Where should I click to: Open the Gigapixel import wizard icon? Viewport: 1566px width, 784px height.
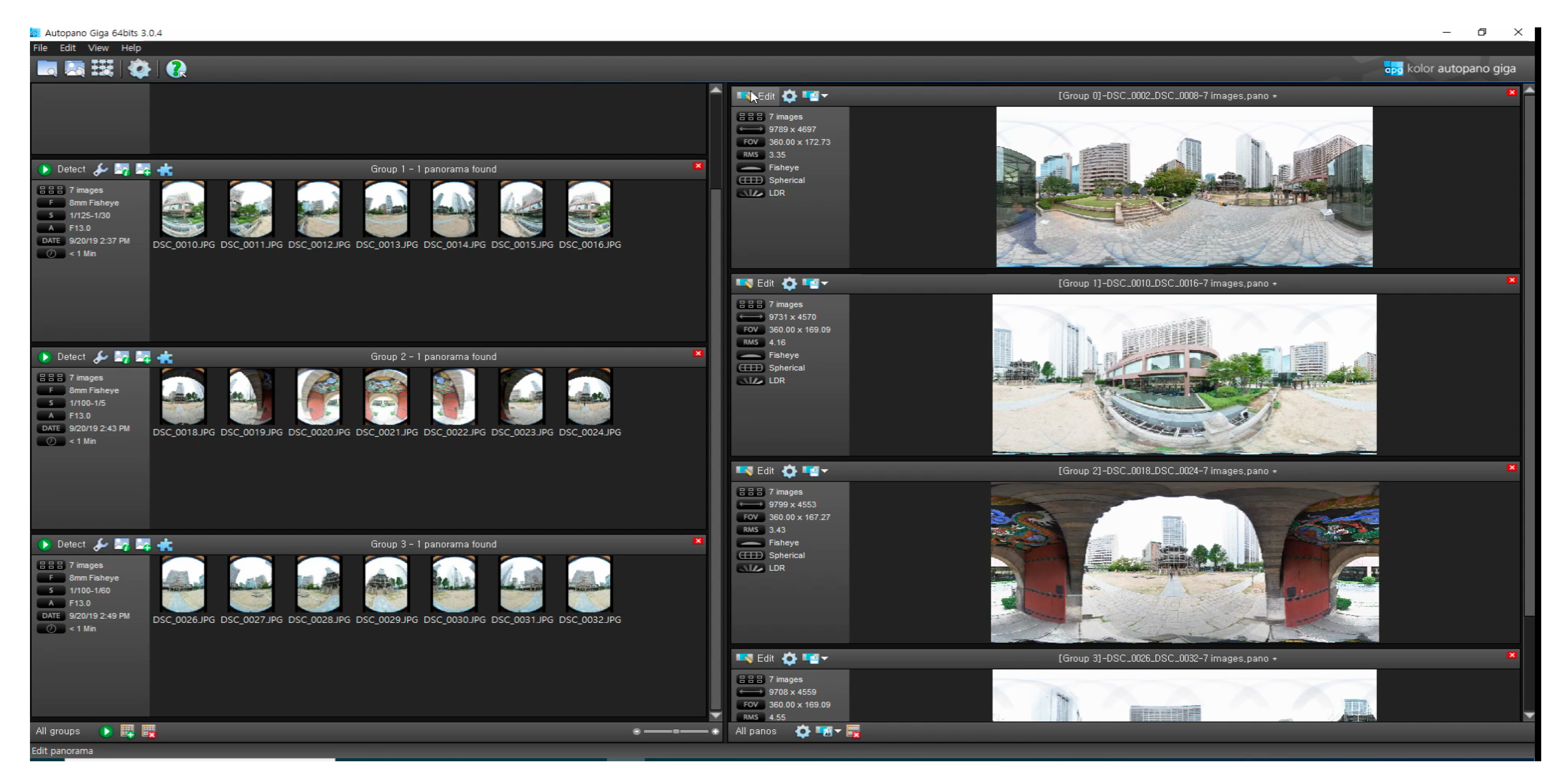[x=102, y=69]
